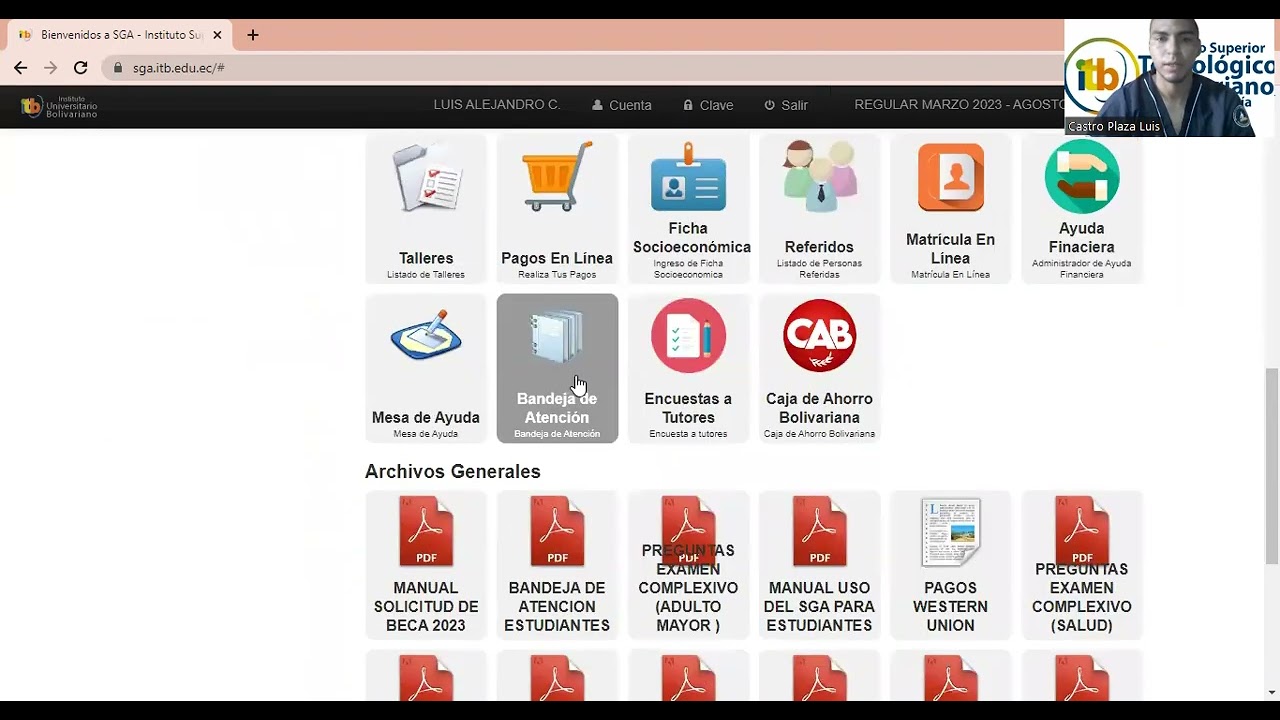
Task: Go back using the browser back arrow
Action: [21, 68]
